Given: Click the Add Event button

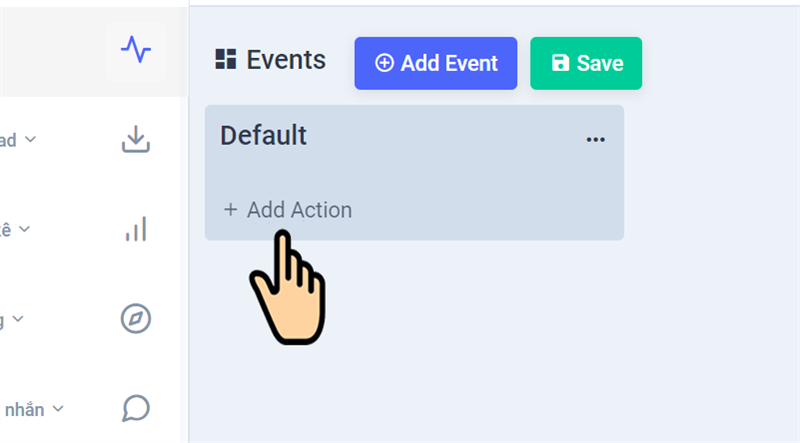Looking at the screenshot, I should [x=436, y=63].
